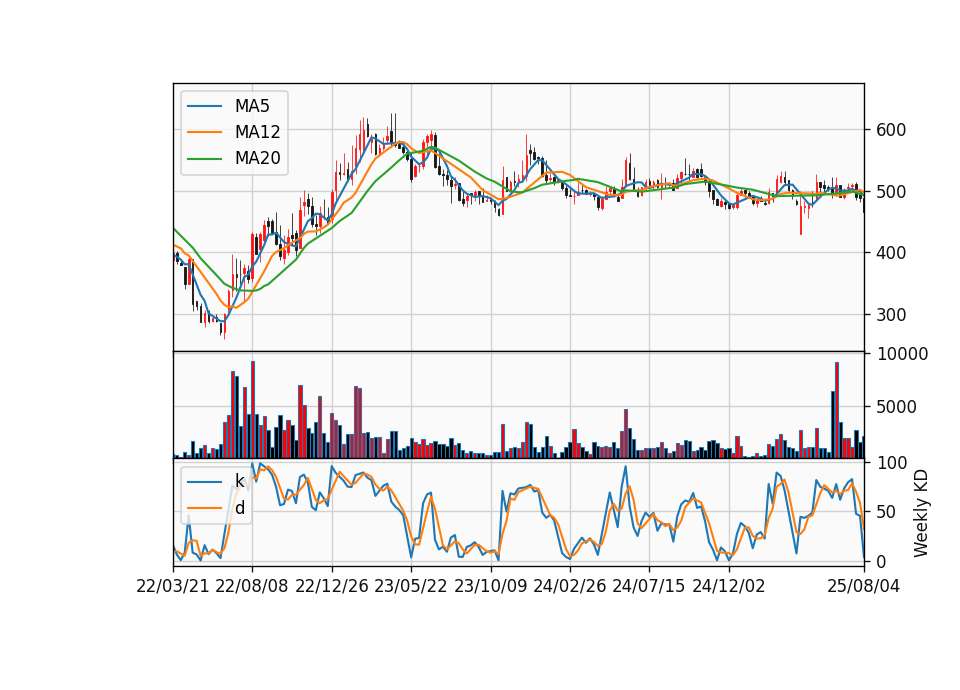The image size is (960, 690).
Task: Click the d legend label
Action: point(240,508)
